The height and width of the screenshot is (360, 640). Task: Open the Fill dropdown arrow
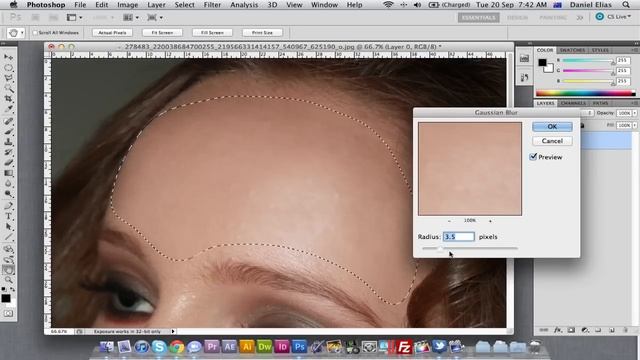tap(635, 125)
